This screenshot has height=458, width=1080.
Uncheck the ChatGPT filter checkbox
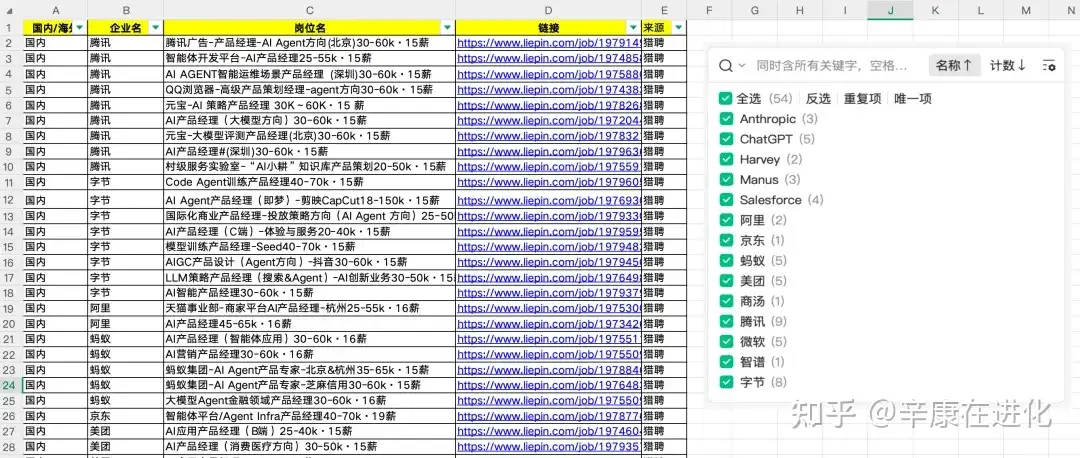[725, 139]
